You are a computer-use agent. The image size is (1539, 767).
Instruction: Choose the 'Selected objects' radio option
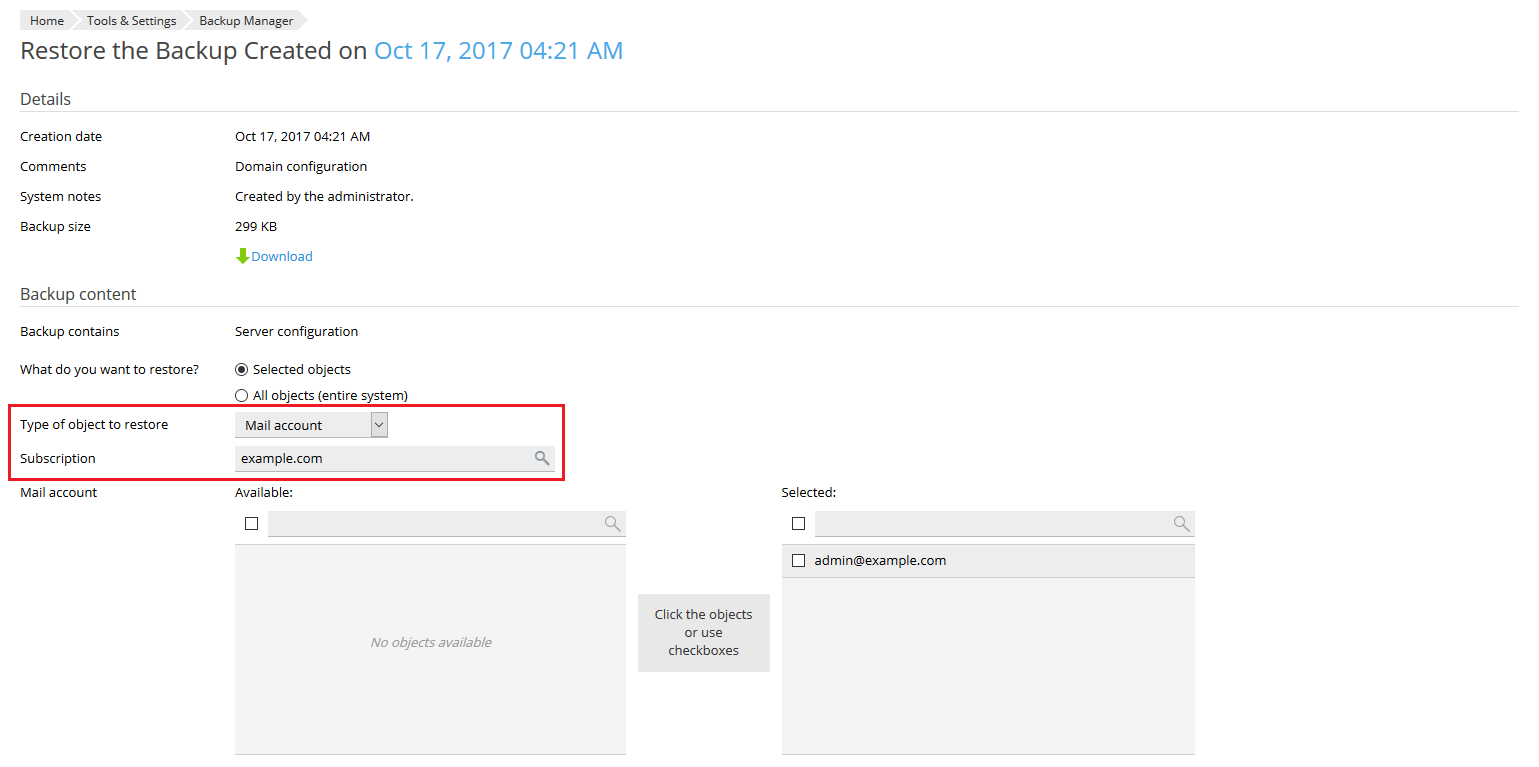pos(241,369)
